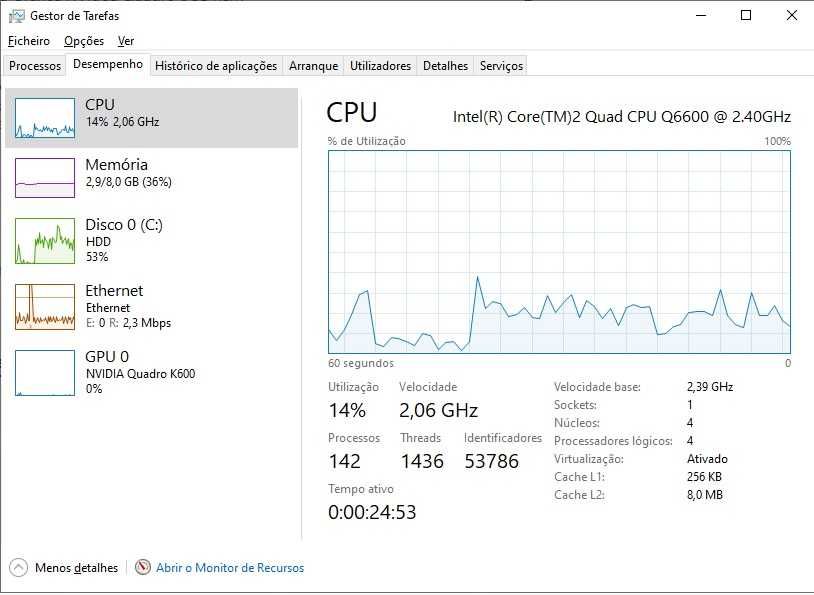Screen dimensions: 814x595
Task: Maximize the Gestor de Tarefas window
Action: pyautogui.click(x=746, y=15)
